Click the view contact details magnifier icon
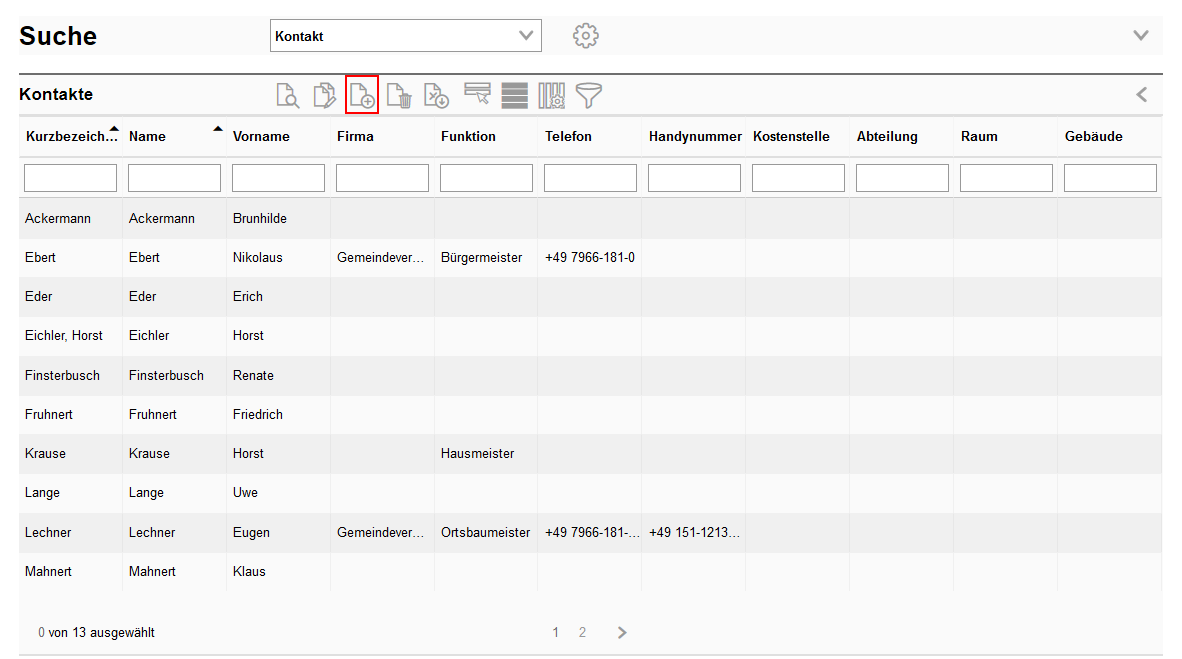The width and height of the screenshot is (1182, 659). (288, 96)
